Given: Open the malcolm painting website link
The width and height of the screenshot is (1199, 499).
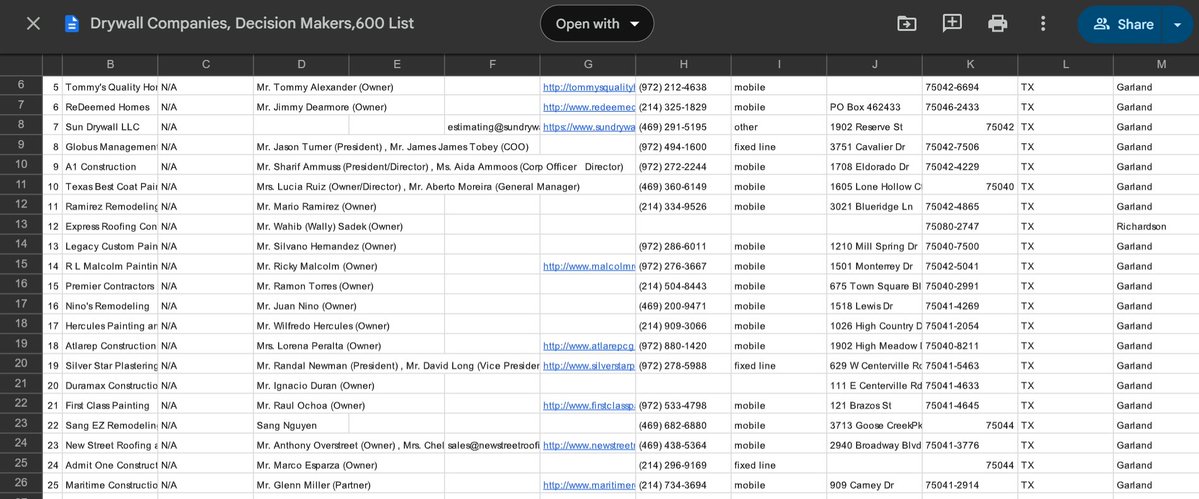Looking at the screenshot, I should pyautogui.click(x=589, y=266).
